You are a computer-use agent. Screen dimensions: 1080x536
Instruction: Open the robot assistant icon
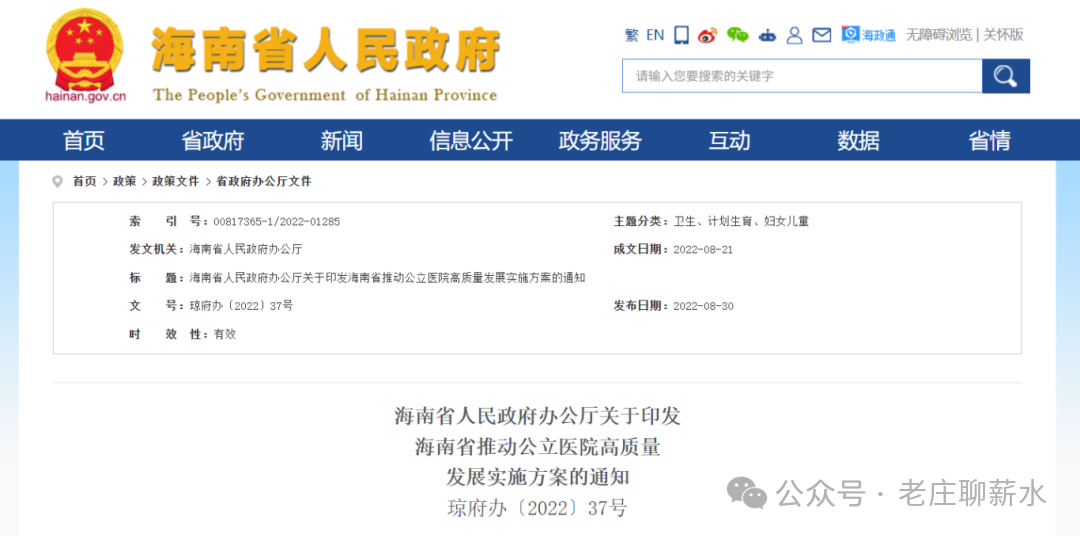tap(767, 35)
